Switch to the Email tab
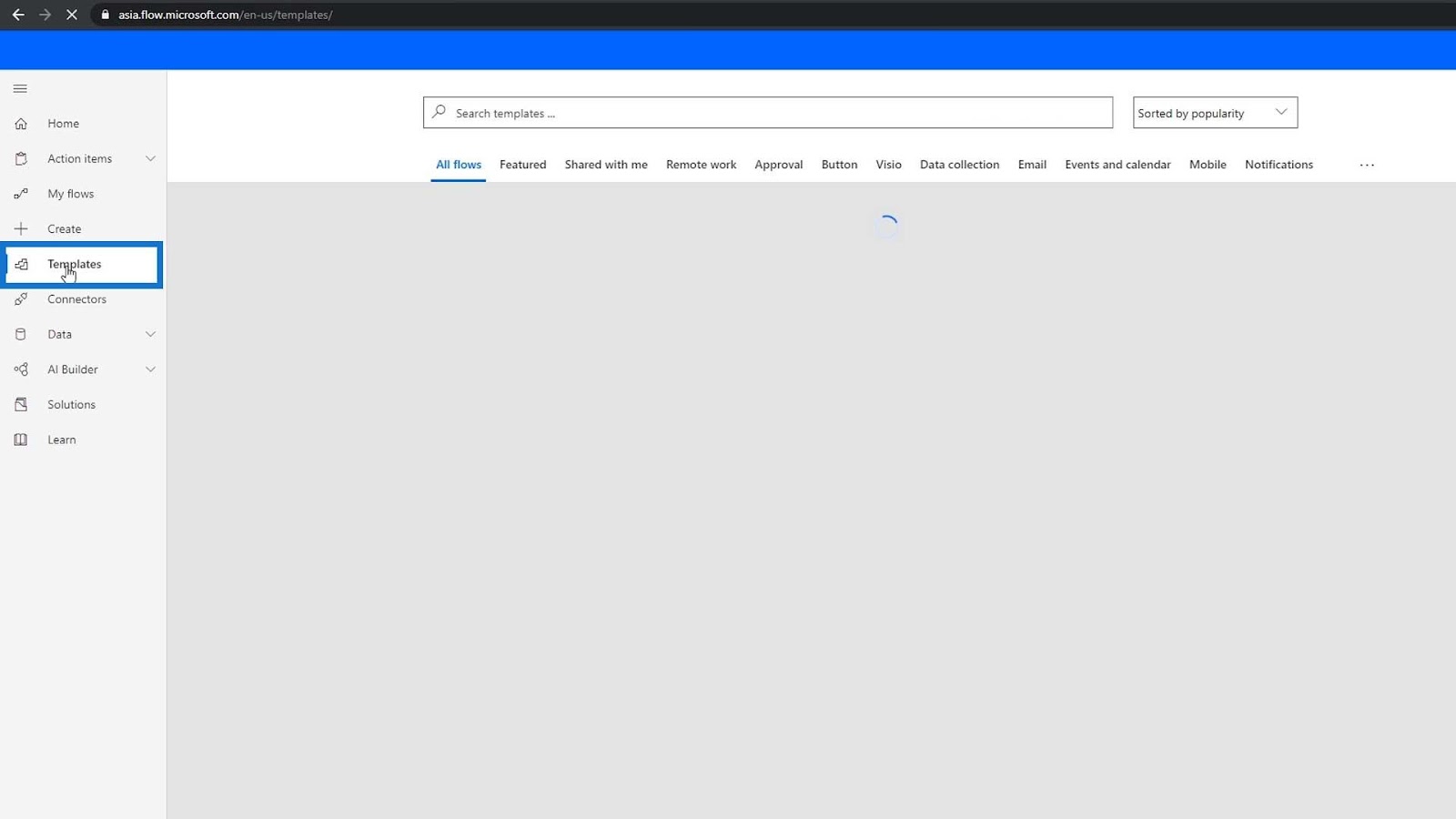The image size is (1456, 819). [1032, 165]
